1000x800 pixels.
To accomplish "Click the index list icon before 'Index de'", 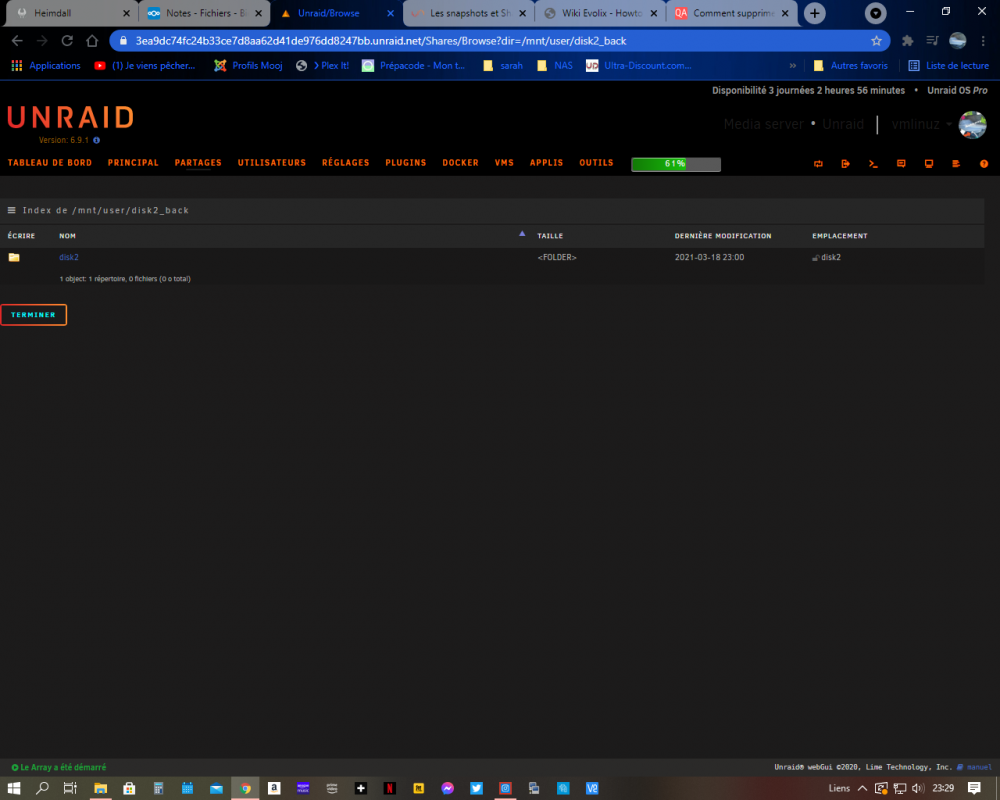I will 11,210.
